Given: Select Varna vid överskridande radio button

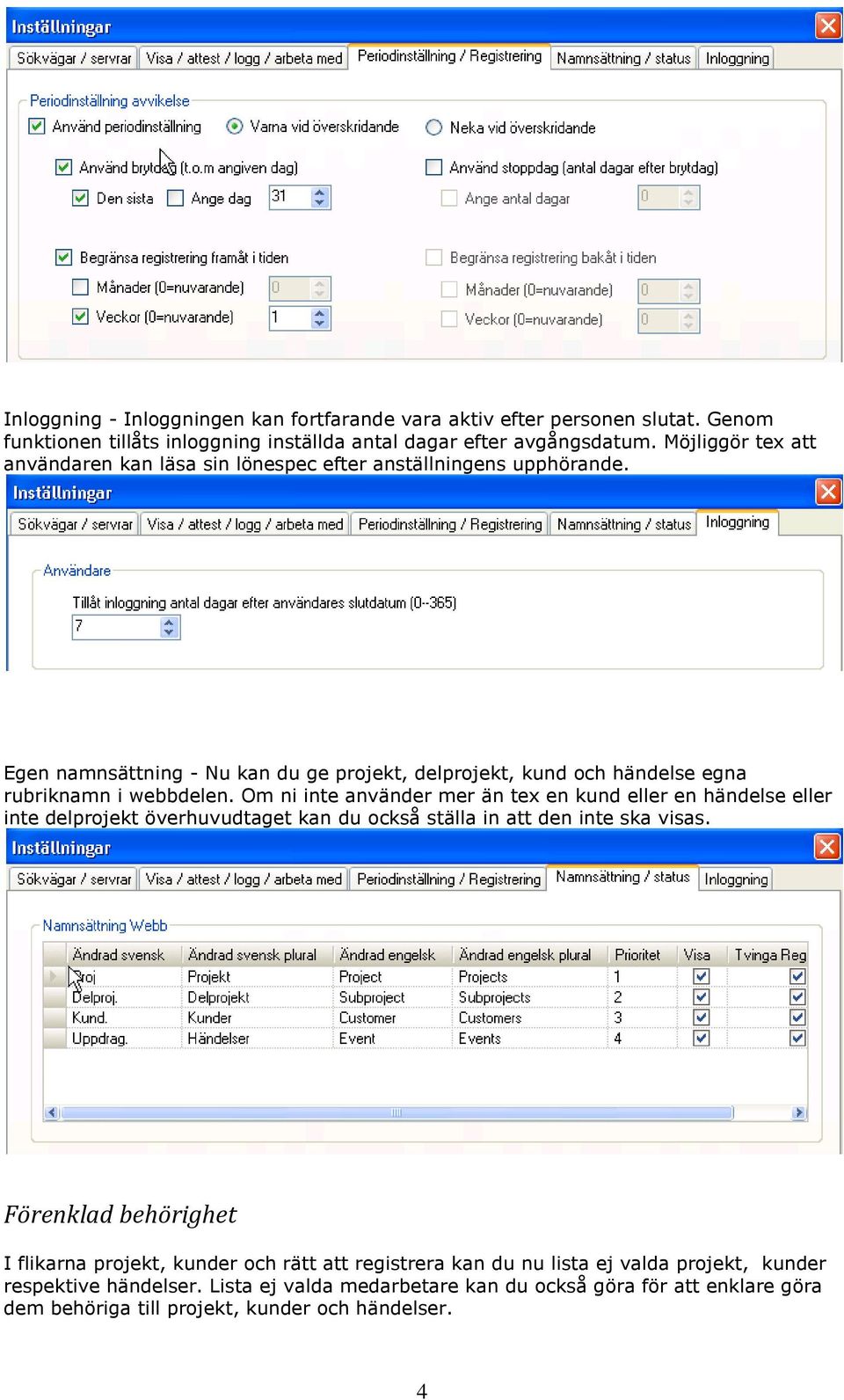Looking at the screenshot, I should (234, 126).
